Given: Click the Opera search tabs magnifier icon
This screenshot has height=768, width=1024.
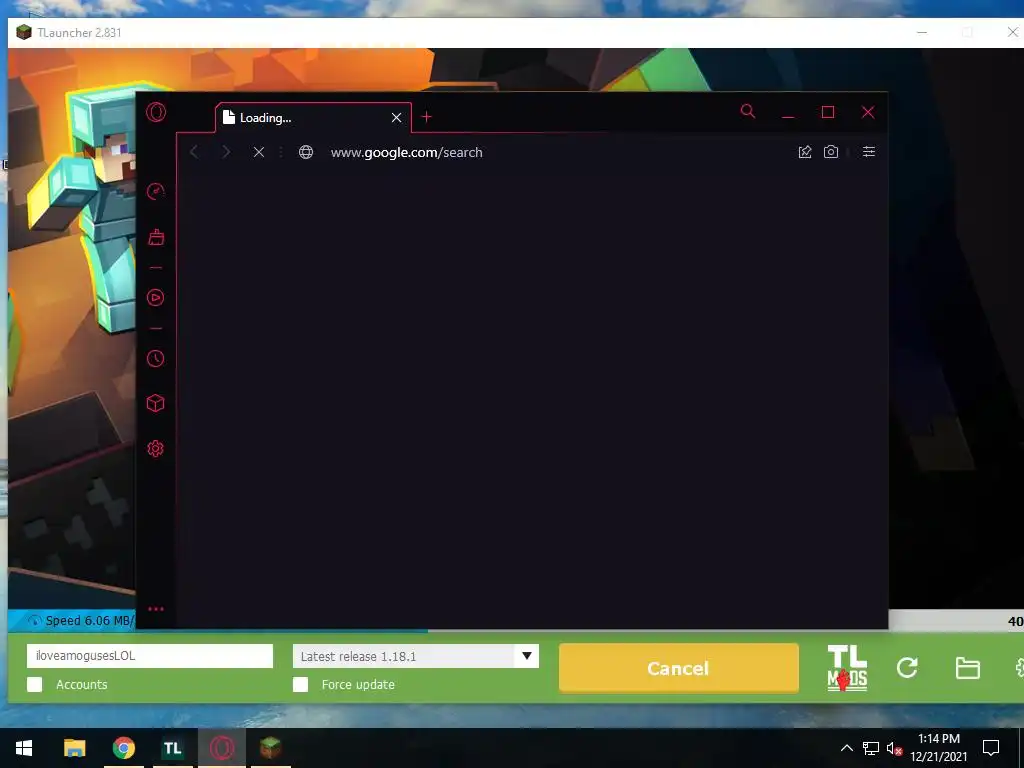Looking at the screenshot, I should pos(748,112).
